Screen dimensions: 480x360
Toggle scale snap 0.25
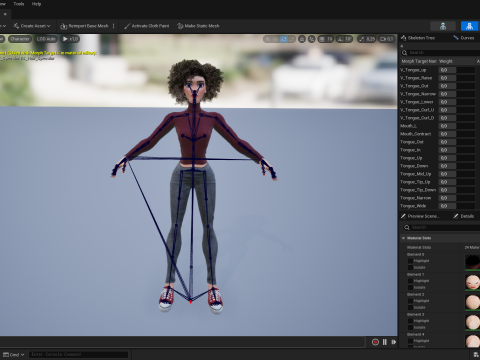(x=366, y=39)
